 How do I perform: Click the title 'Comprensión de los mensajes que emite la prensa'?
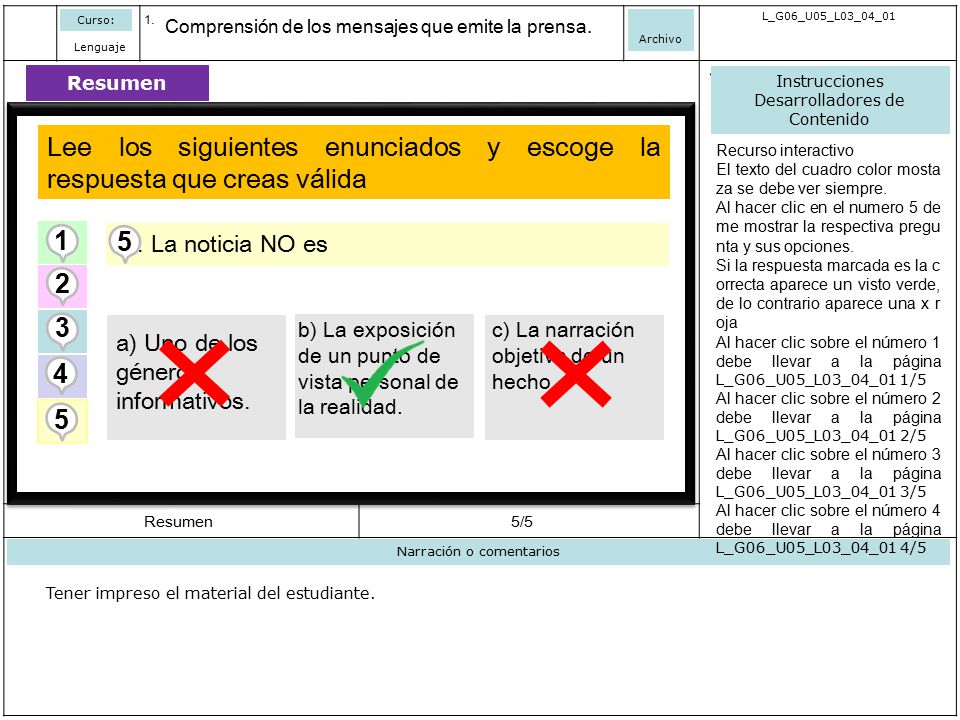click(378, 26)
